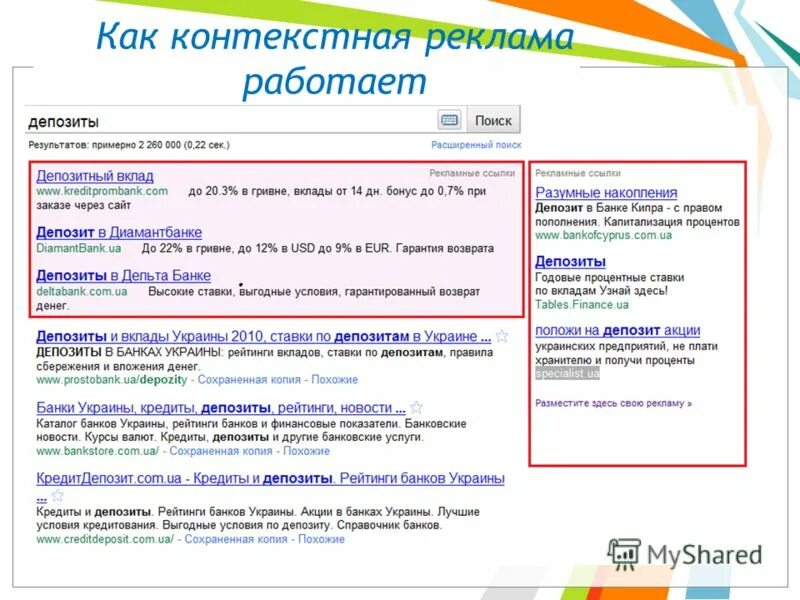Open Похожие for bankstore.com.ua result

[x=306, y=451]
